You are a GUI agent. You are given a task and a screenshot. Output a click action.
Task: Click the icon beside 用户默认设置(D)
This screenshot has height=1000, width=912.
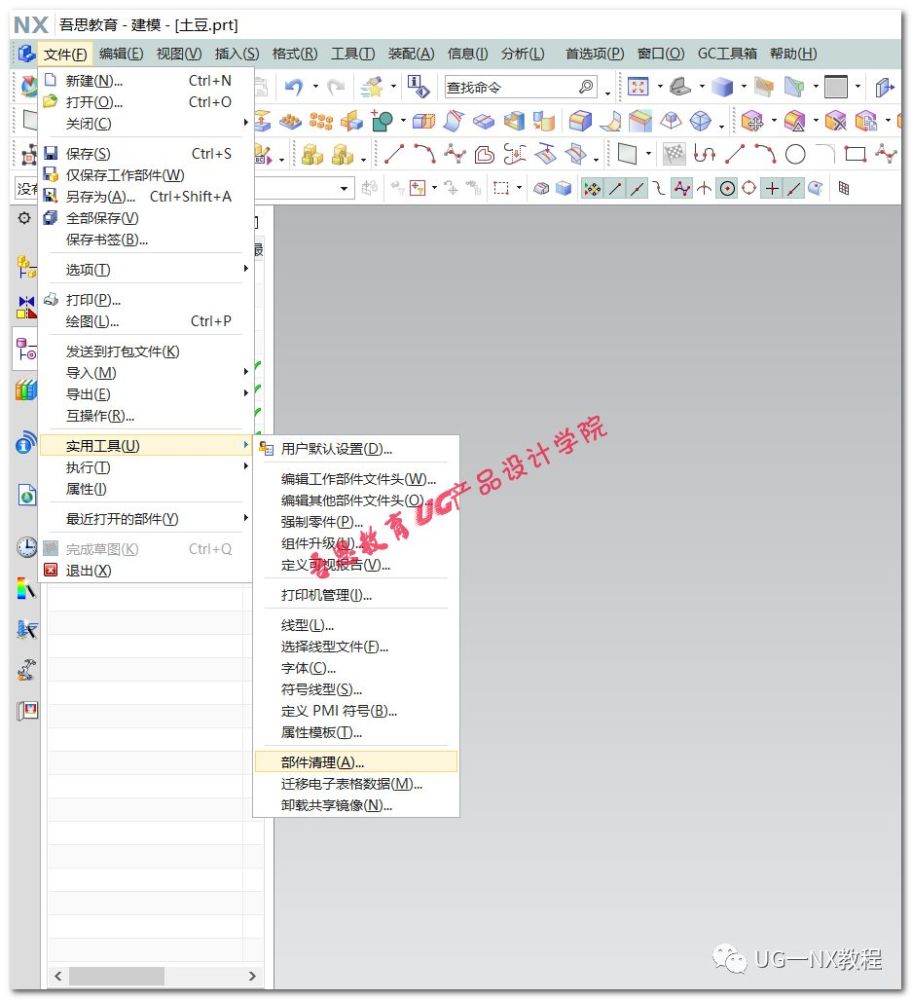(267, 448)
